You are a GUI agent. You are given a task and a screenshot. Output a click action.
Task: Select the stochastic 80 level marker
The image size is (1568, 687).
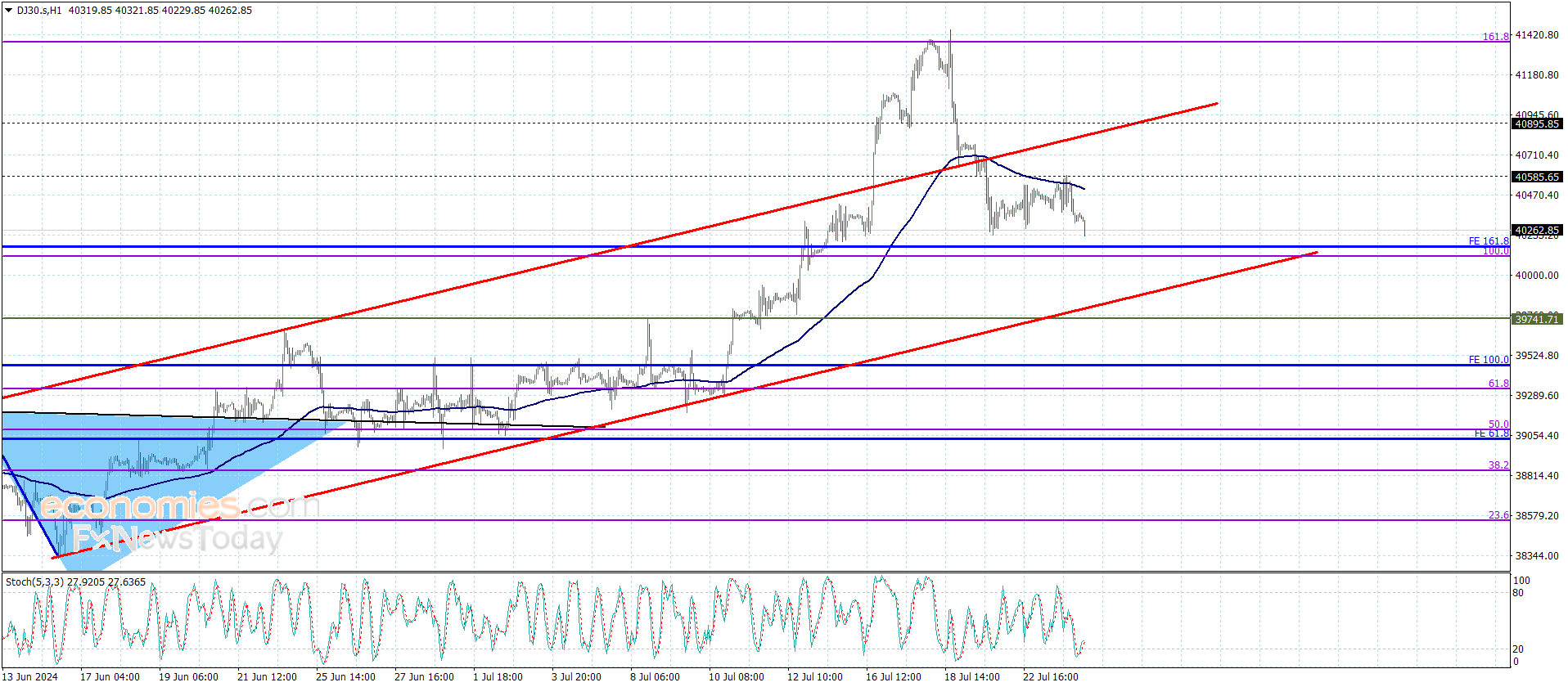pos(1518,593)
